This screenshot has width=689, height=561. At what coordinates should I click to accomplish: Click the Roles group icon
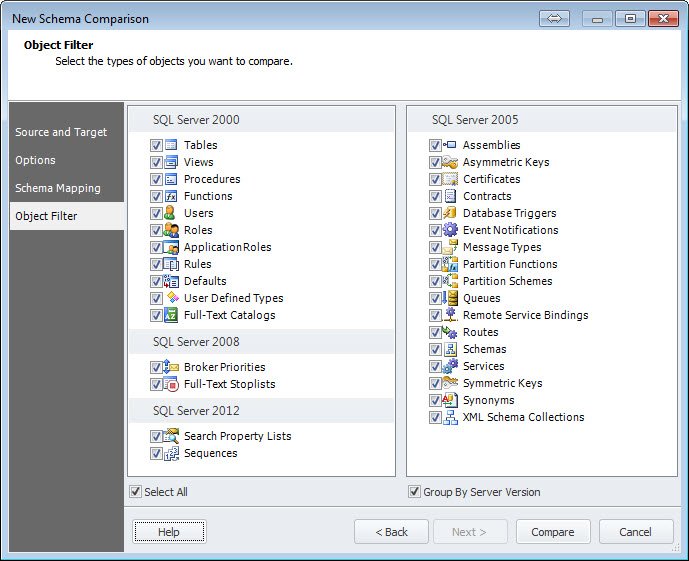click(171, 230)
